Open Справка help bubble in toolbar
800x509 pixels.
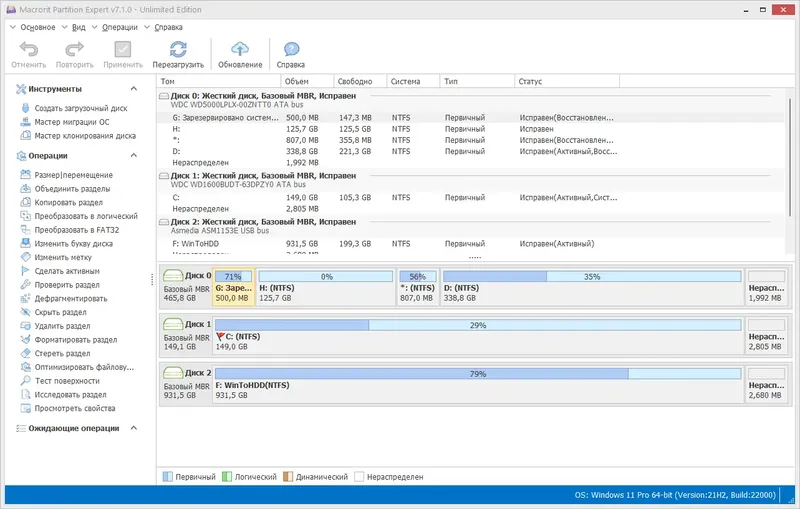(291, 49)
